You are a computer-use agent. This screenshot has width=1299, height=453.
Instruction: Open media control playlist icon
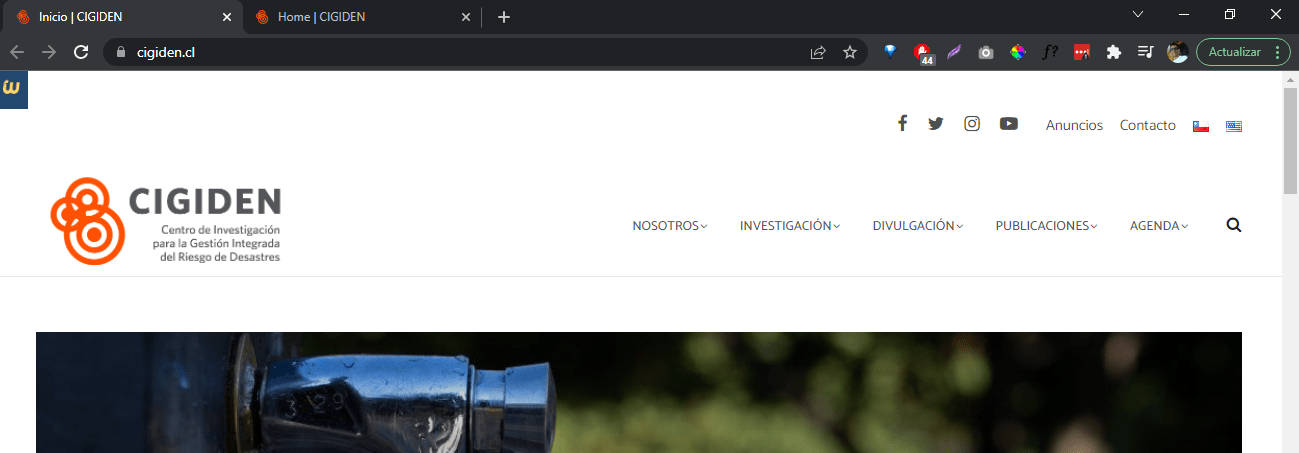click(1146, 52)
